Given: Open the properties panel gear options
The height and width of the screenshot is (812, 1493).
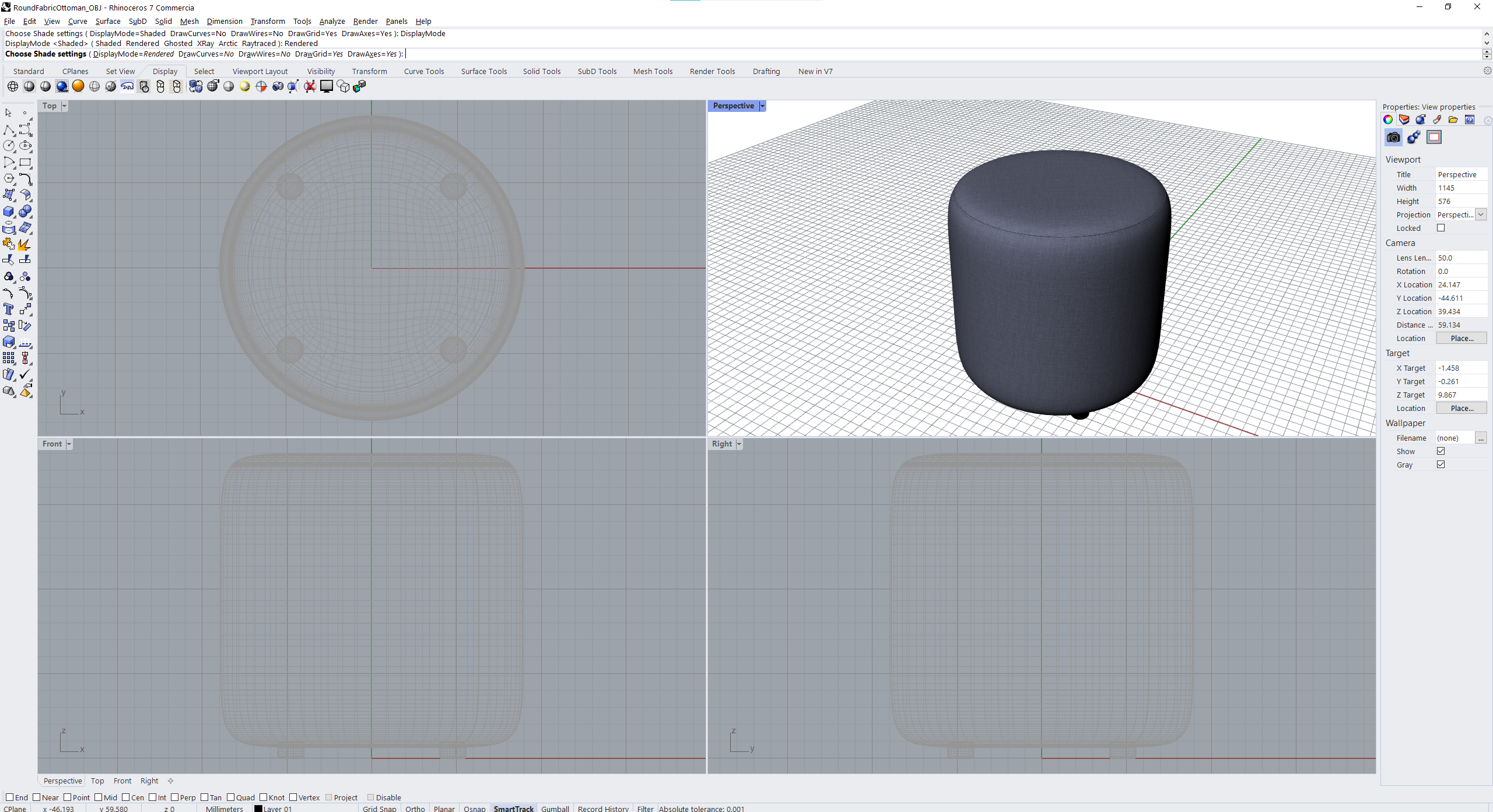Looking at the screenshot, I should click(1488, 120).
